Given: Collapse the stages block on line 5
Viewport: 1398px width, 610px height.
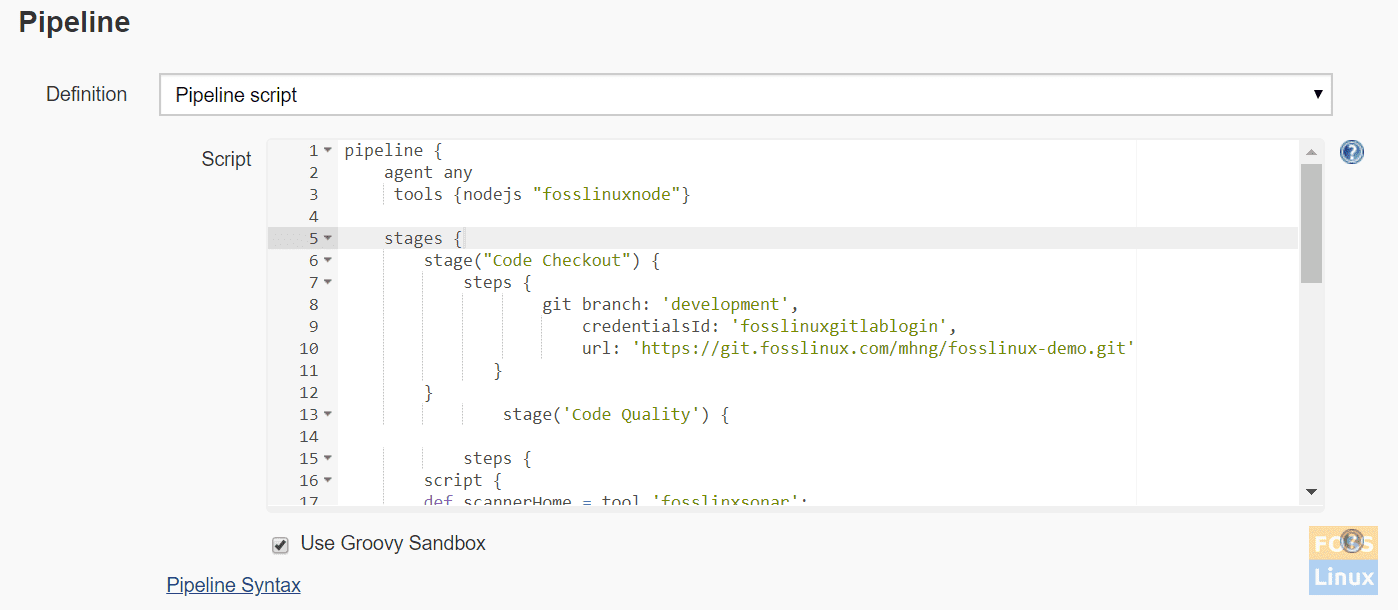Looking at the screenshot, I should [x=328, y=239].
